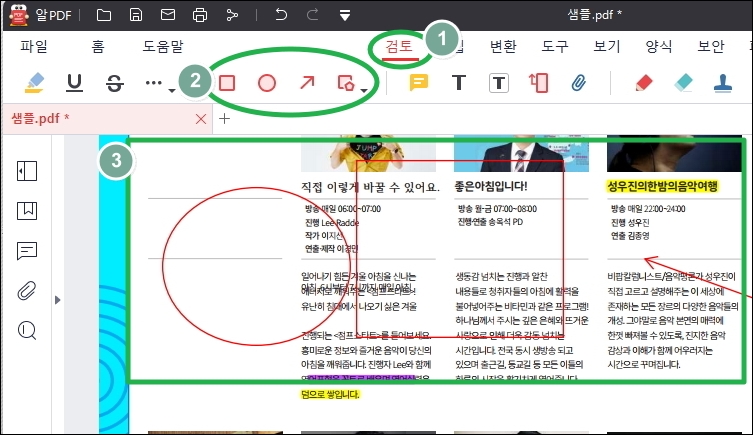
Task: Select the polygon shape tool
Action: (x=346, y=83)
